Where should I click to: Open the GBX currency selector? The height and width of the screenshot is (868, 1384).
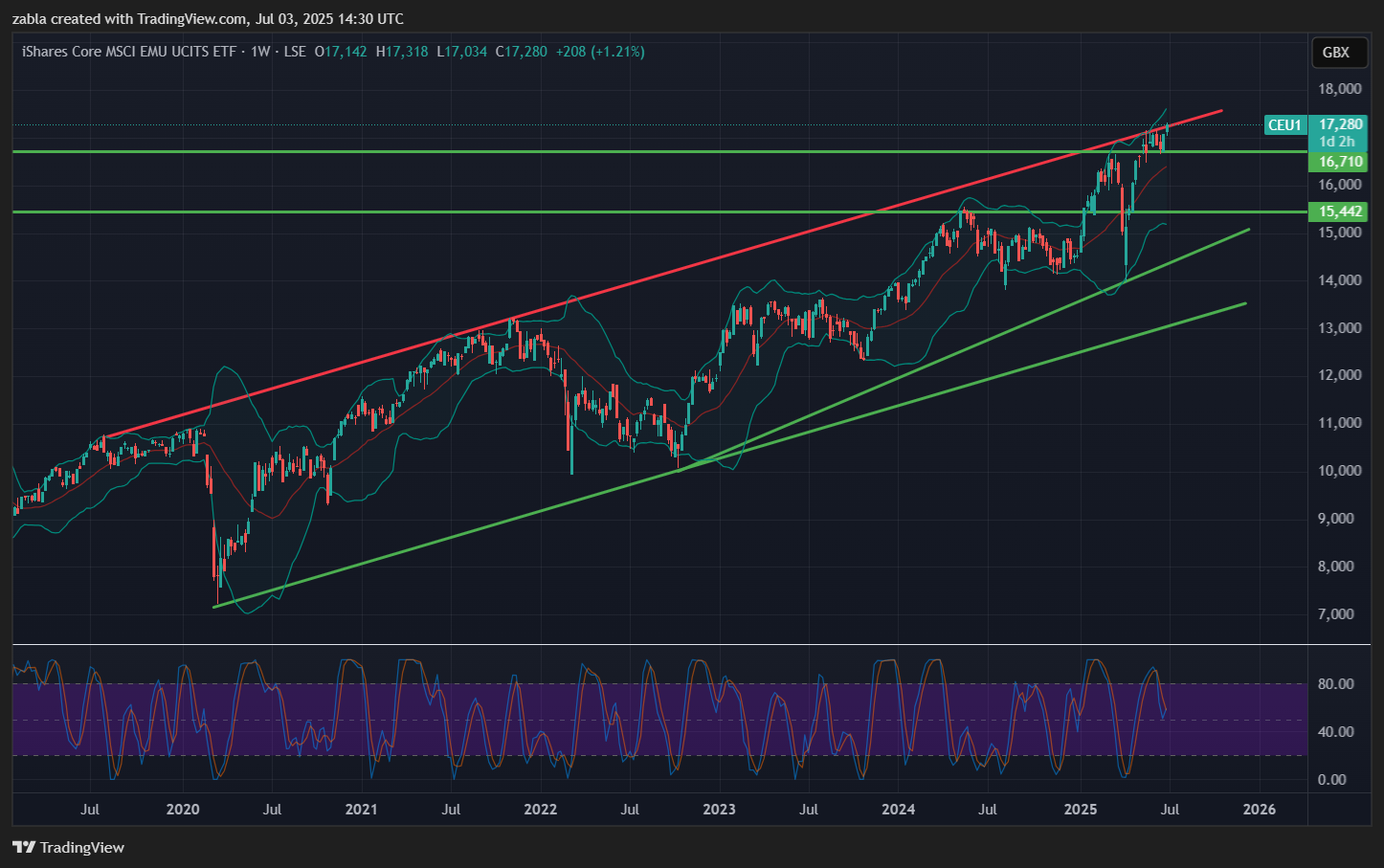[1335, 53]
